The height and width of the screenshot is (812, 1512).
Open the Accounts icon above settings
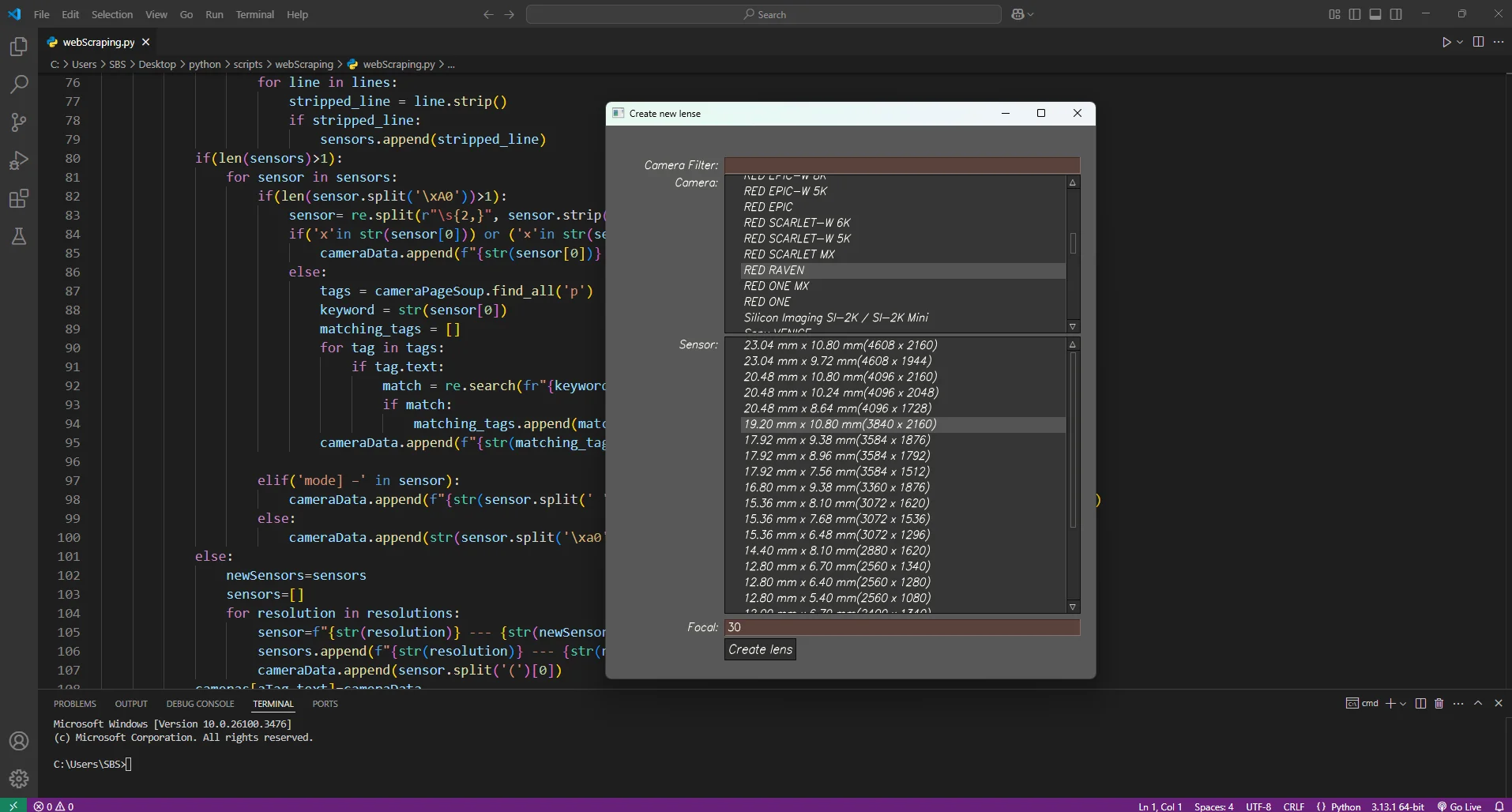[x=17, y=741]
